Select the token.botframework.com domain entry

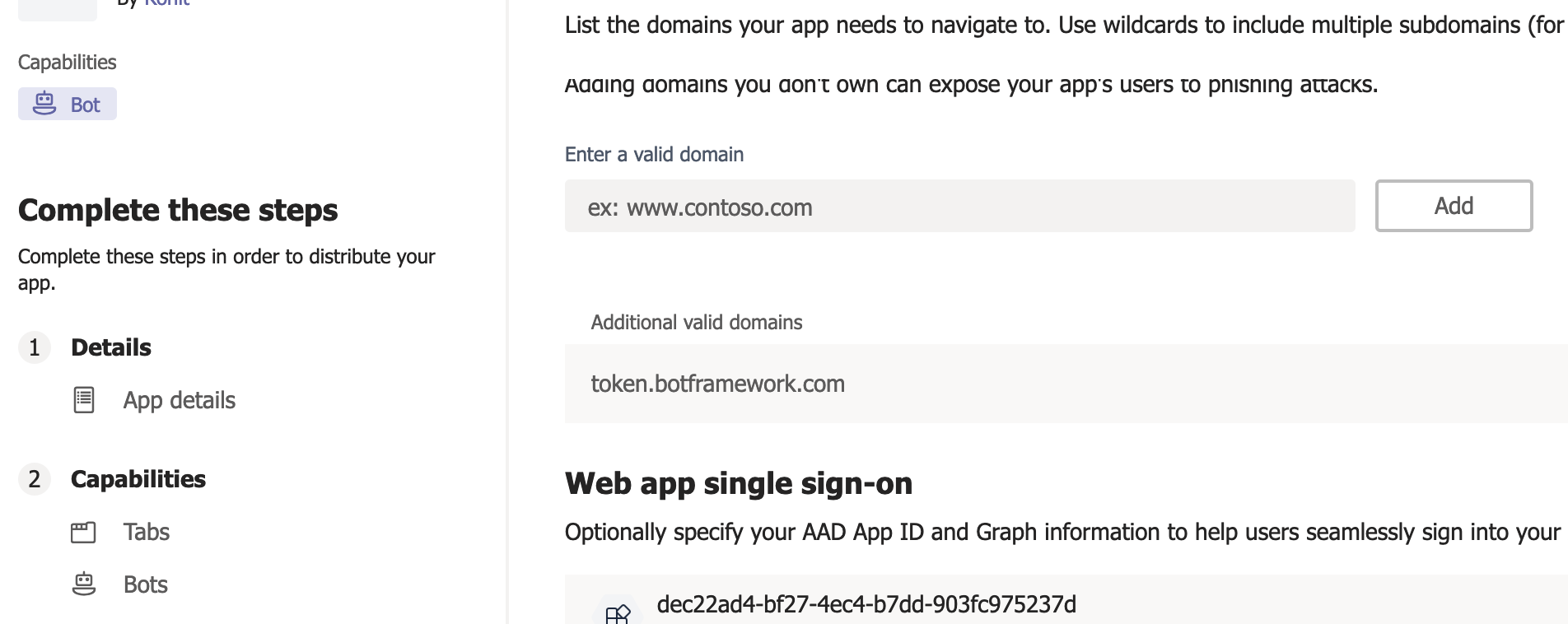[718, 383]
